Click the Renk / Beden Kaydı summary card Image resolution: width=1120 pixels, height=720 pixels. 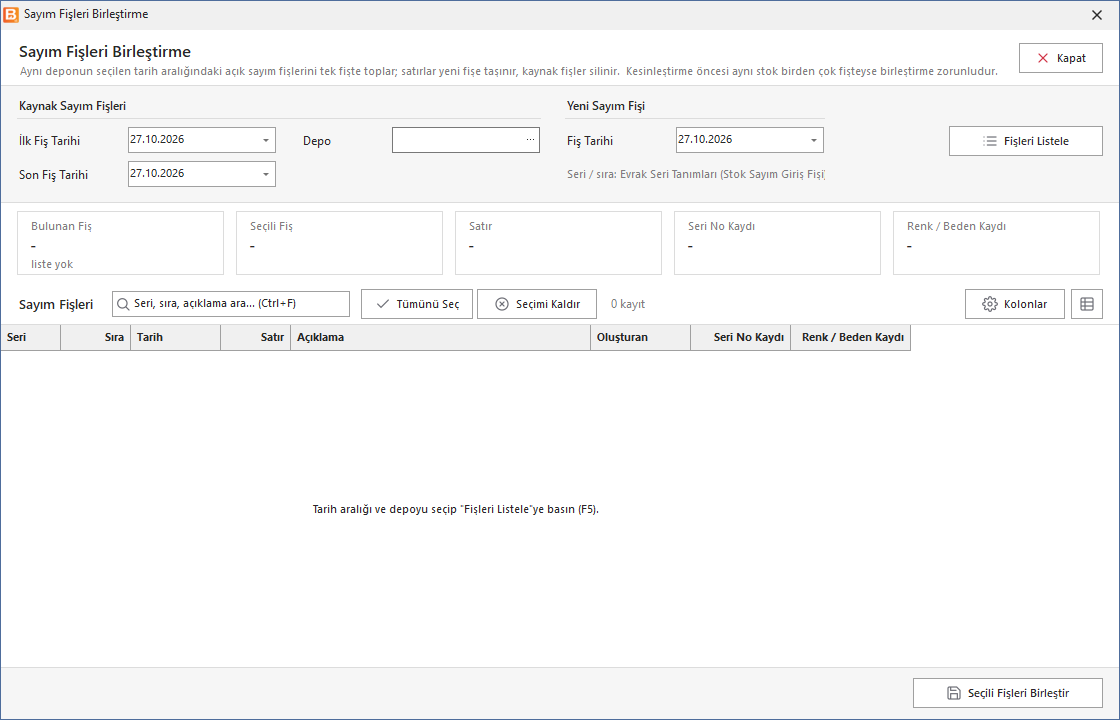coord(996,243)
